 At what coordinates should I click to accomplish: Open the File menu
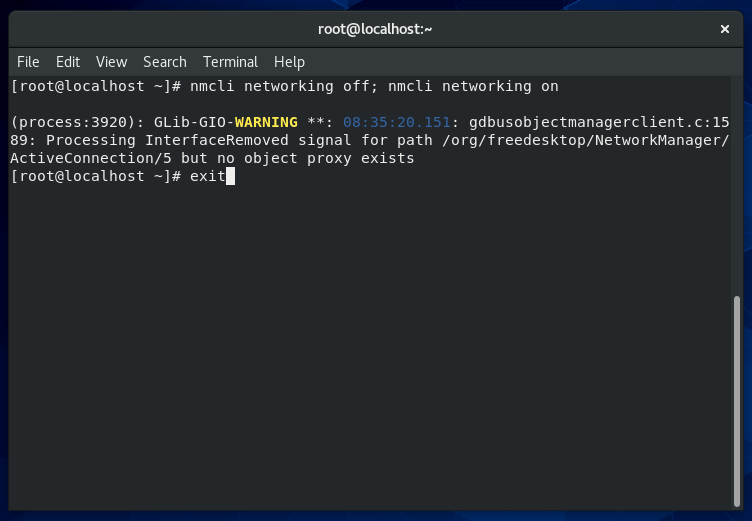[28, 62]
